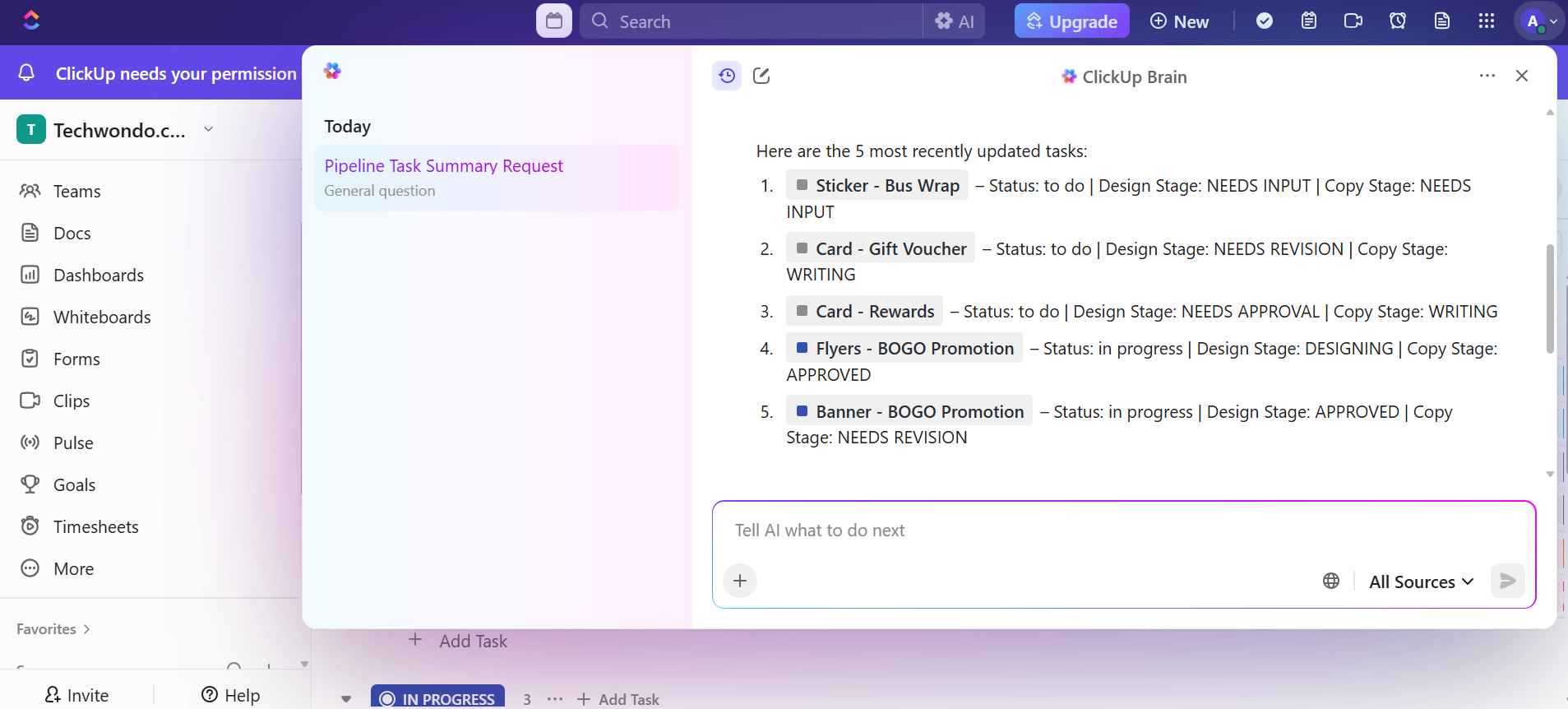
Task: Click the Tell AI what to do next field
Action: pyautogui.click(x=1123, y=531)
